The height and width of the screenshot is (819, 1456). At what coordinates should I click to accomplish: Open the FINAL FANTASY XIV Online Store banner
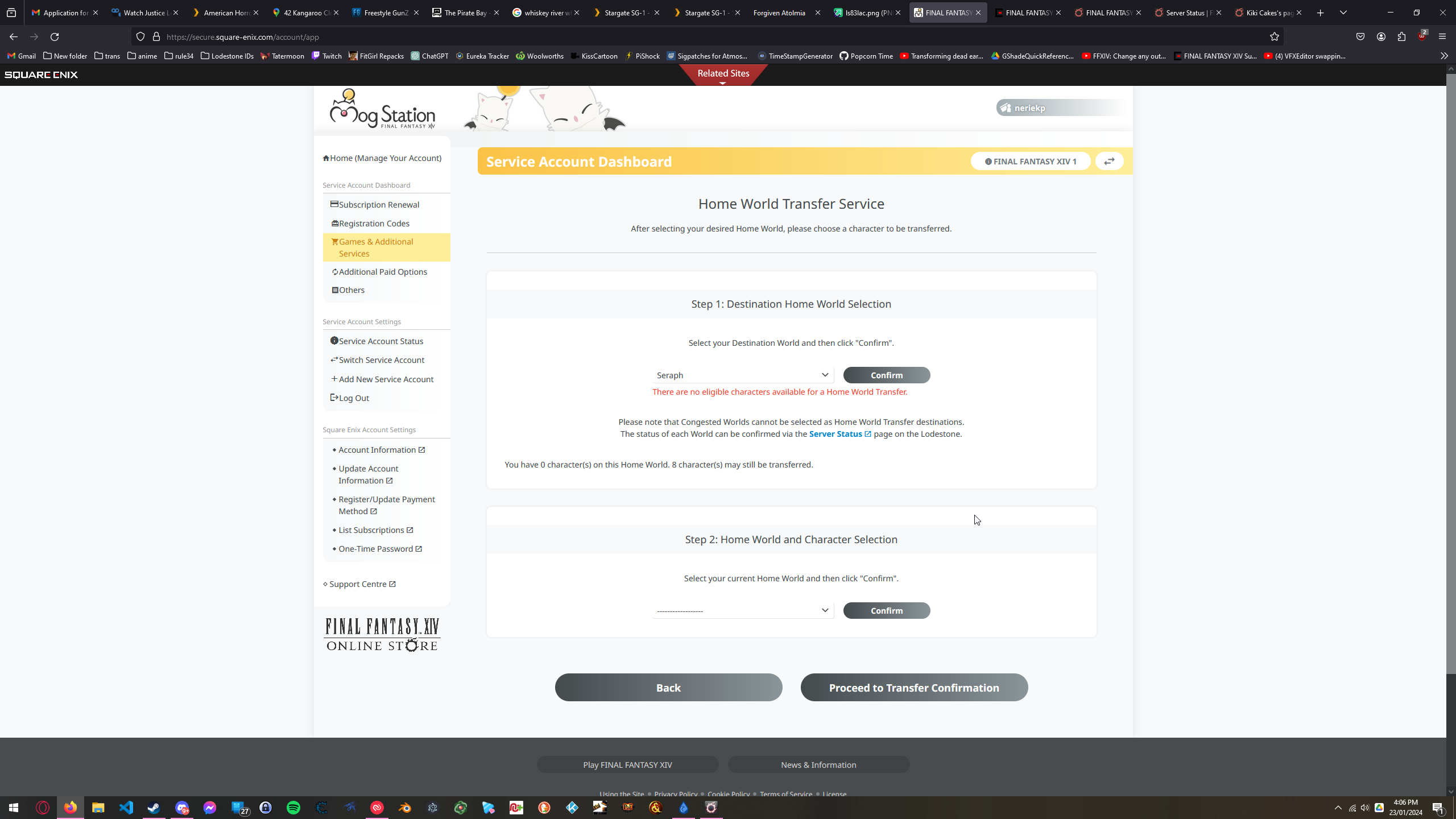(x=382, y=635)
